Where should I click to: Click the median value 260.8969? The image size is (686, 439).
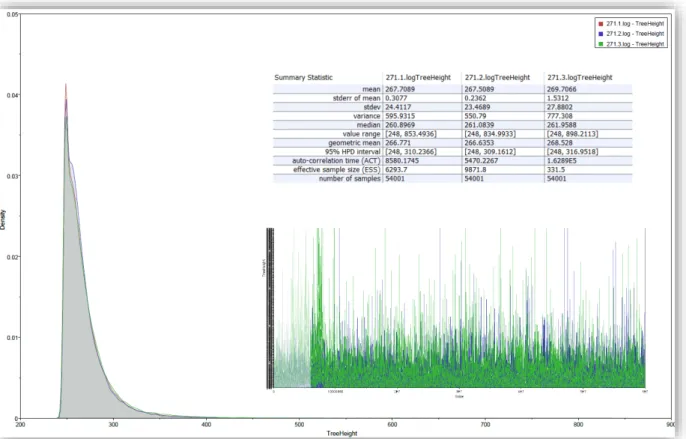point(400,125)
